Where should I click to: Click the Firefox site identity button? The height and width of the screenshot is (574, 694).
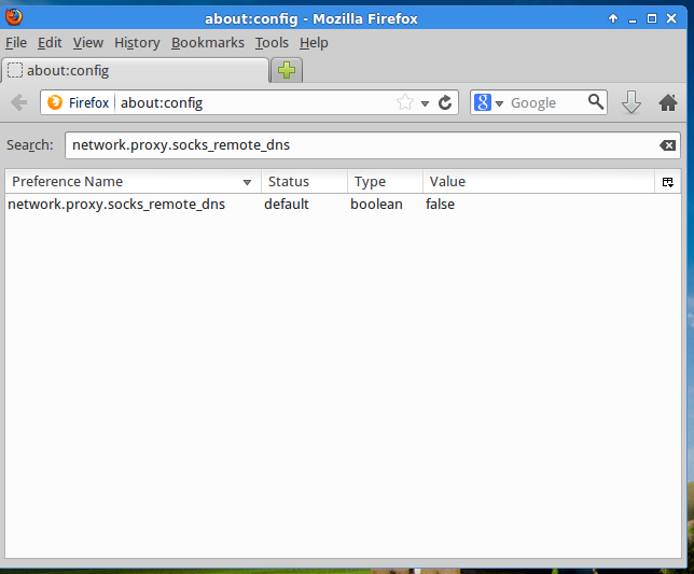[79, 102]
